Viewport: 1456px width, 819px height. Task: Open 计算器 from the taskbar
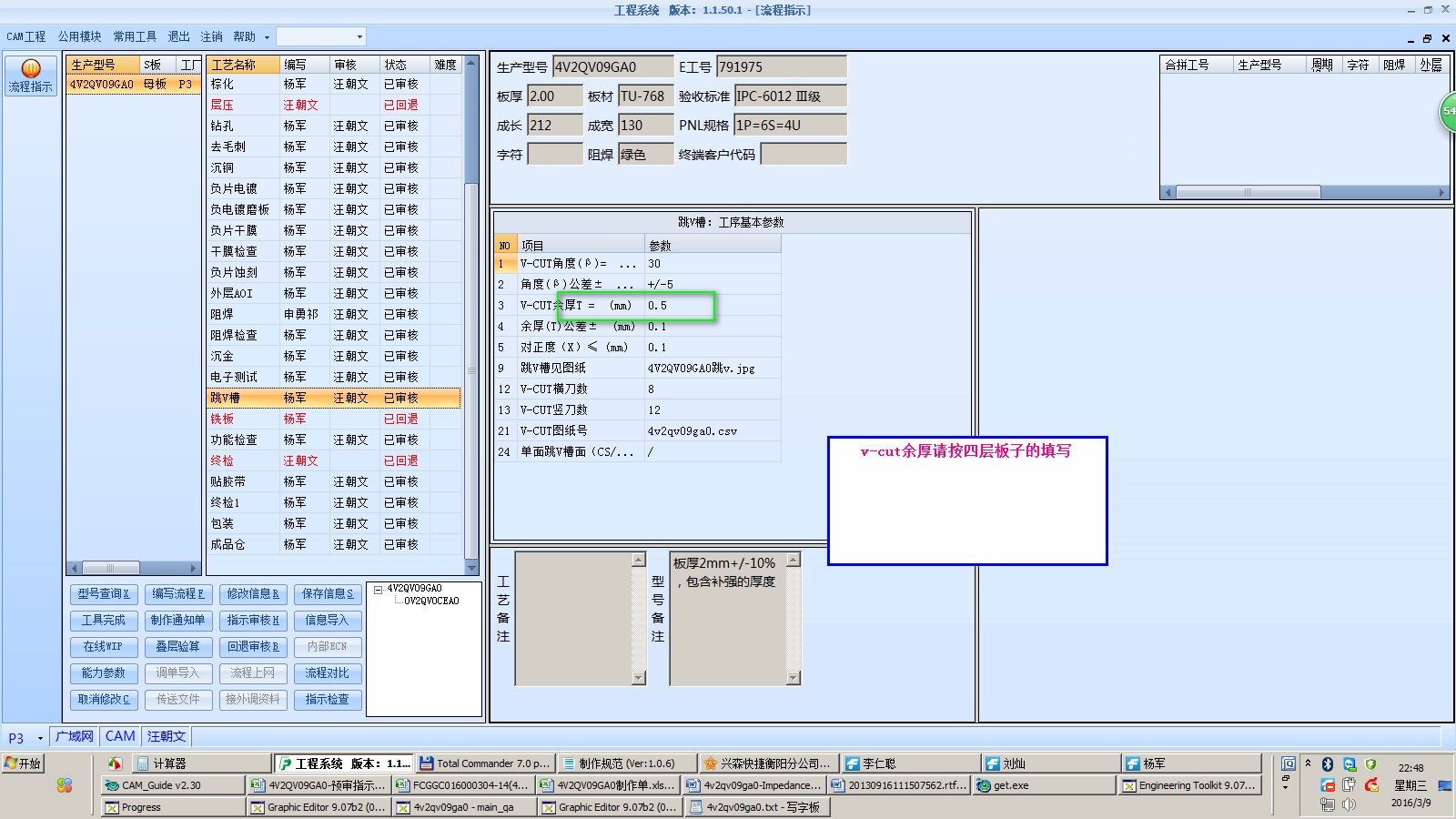tap(200, 763)
